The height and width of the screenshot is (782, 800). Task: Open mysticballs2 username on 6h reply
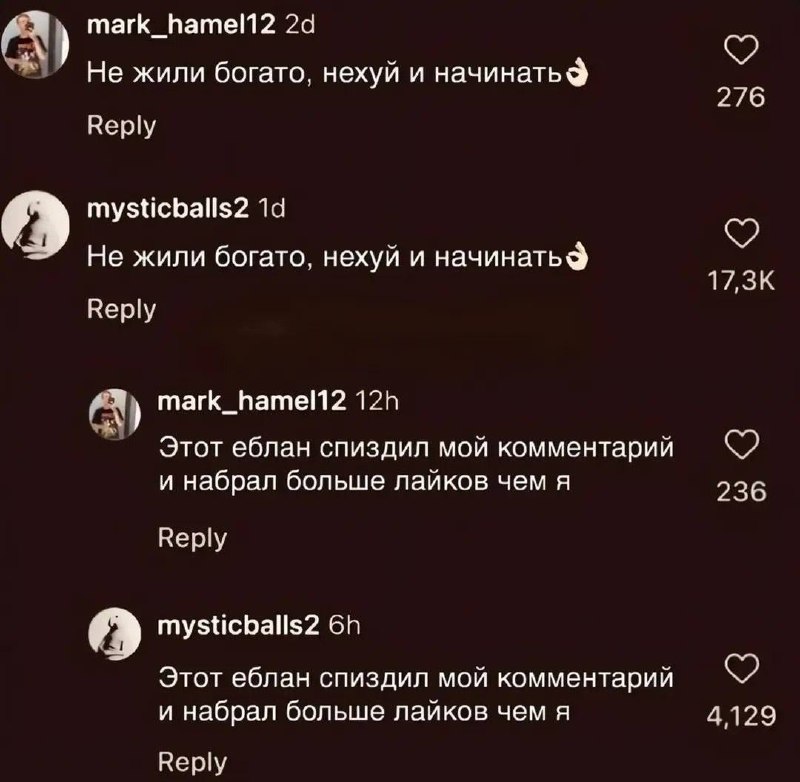238,625
